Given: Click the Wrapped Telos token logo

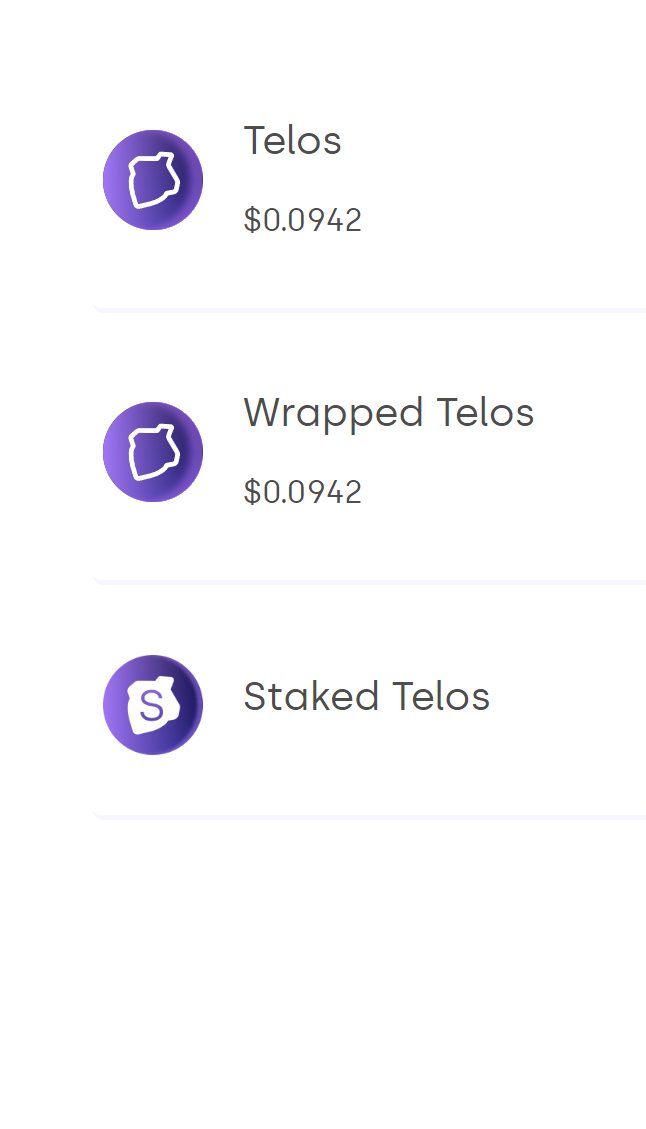Looking at the screenshot, I should click(153, 452).
